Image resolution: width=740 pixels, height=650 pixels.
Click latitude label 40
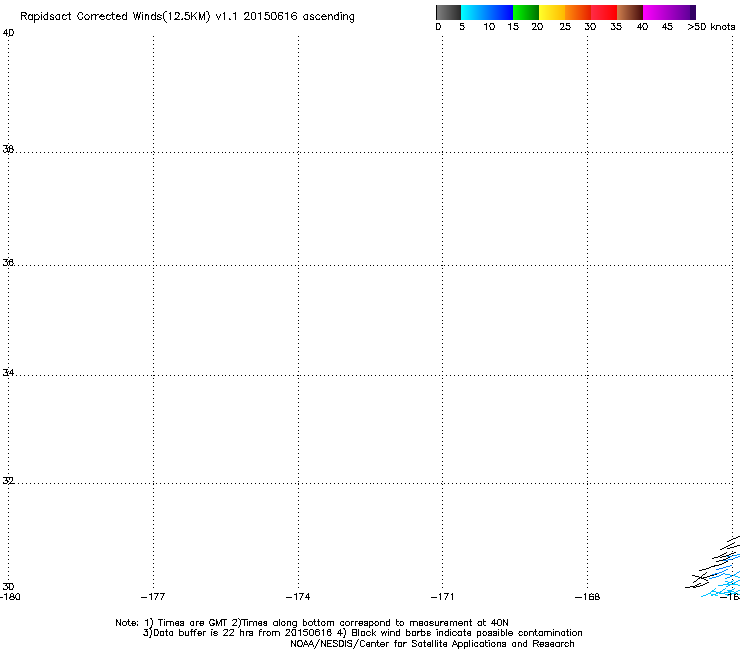(8, 33)
